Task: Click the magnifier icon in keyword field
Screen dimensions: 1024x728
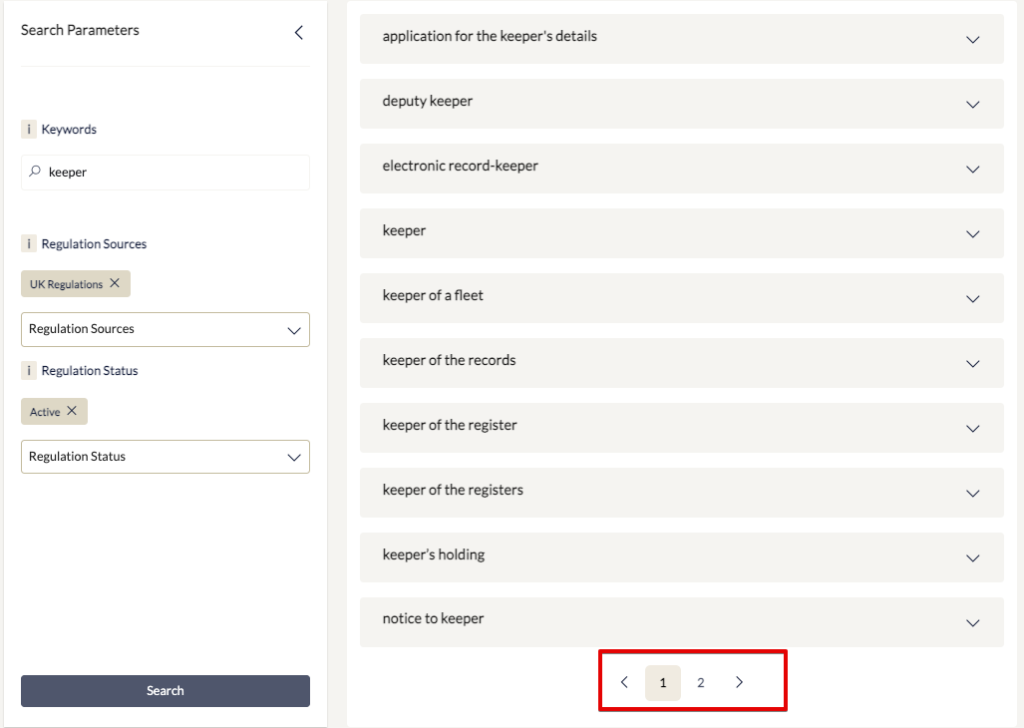Action: tap(35, 171)
